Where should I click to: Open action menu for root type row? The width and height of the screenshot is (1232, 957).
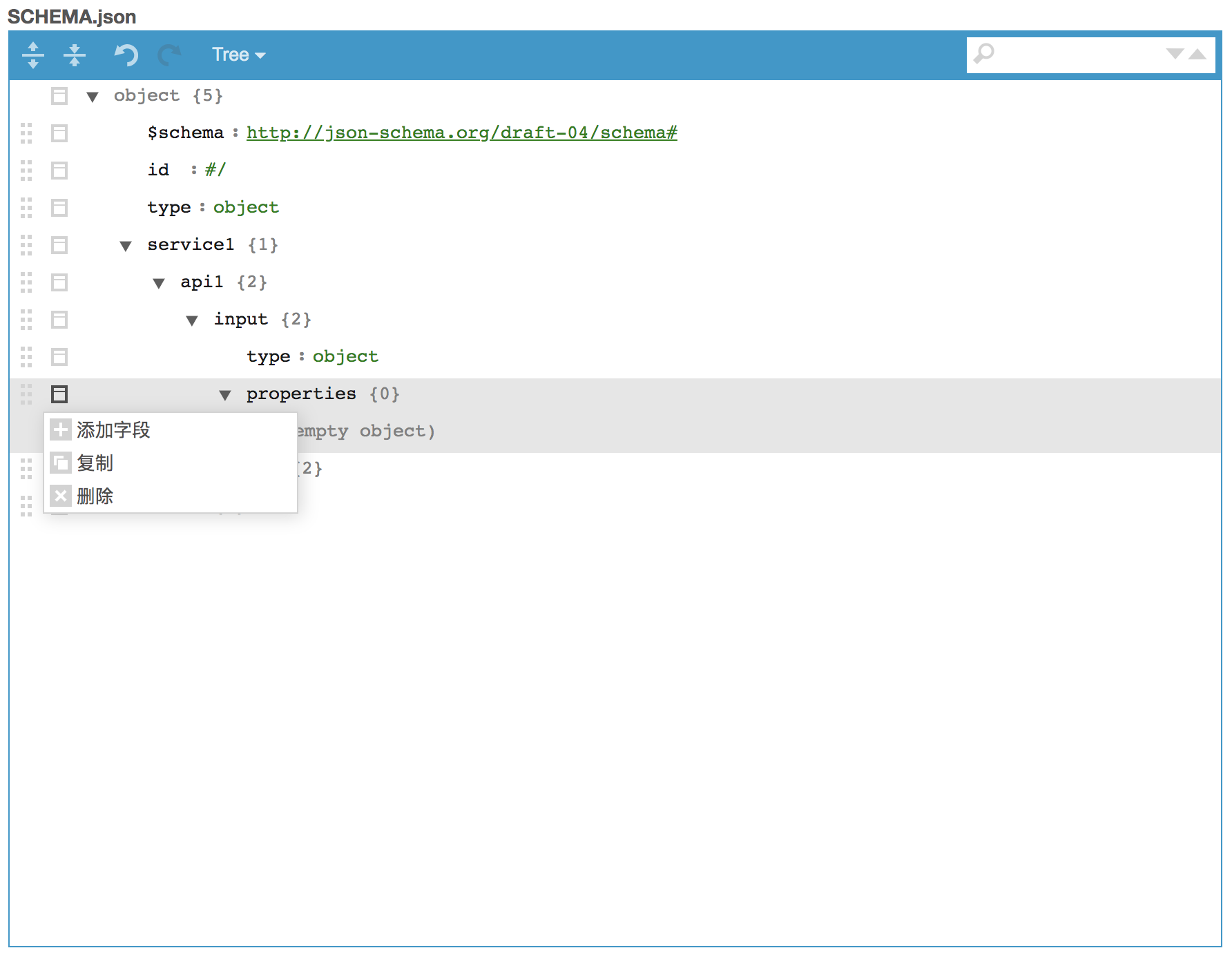[x=59, y=208]
